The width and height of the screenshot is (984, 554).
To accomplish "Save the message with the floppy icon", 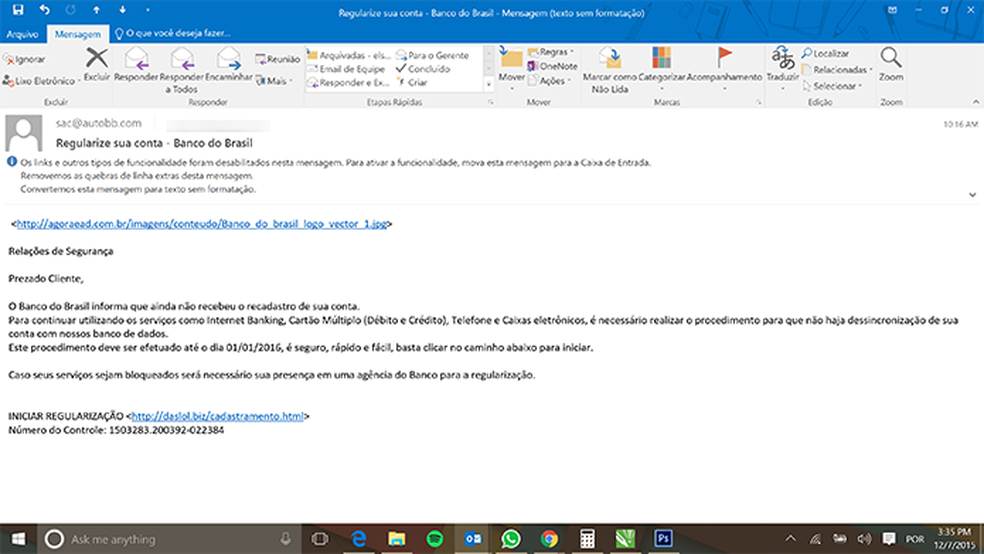I will click(x=18, y=9).
